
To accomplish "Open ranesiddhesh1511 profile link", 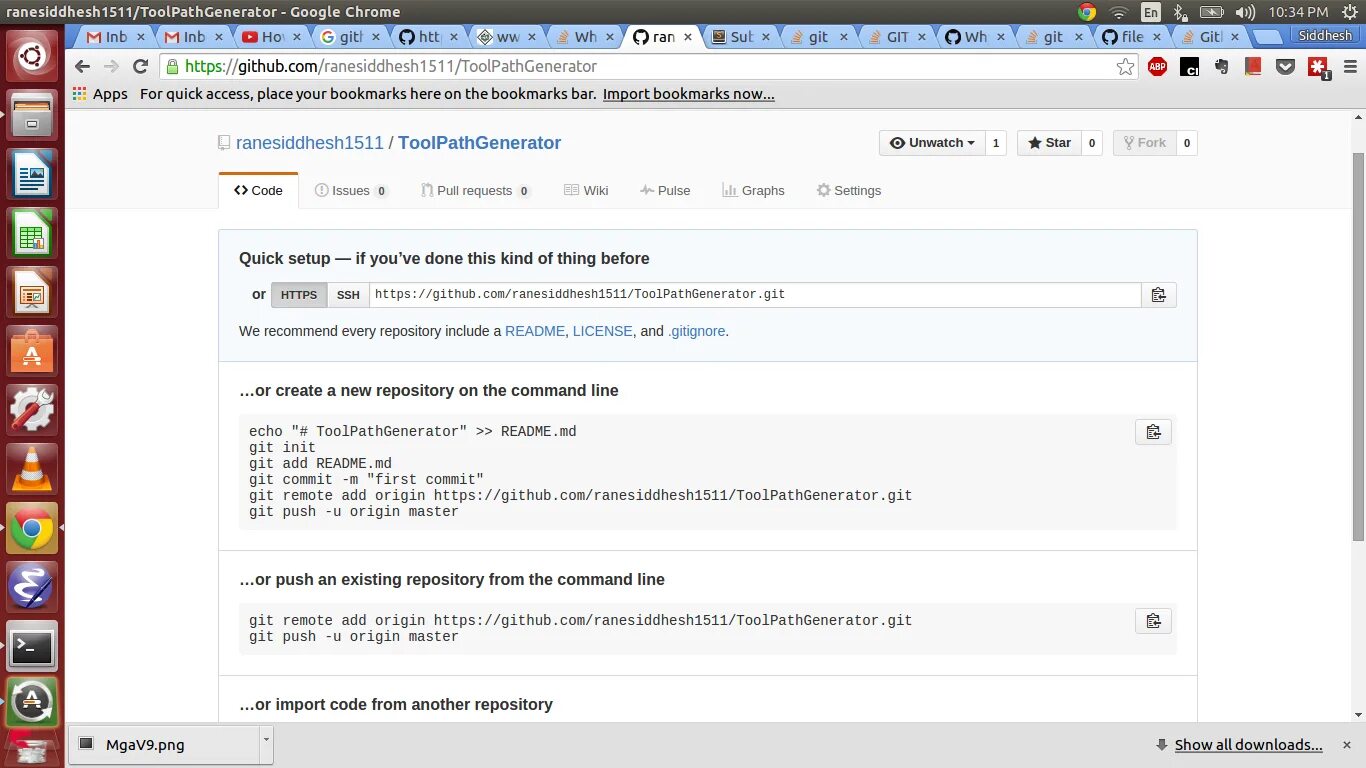I will pyautogui.click(x=310, y=143).
